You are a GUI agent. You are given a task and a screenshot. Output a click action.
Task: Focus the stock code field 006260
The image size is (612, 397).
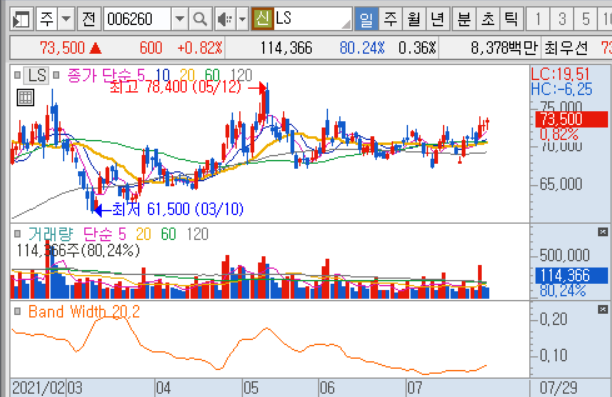137,19
